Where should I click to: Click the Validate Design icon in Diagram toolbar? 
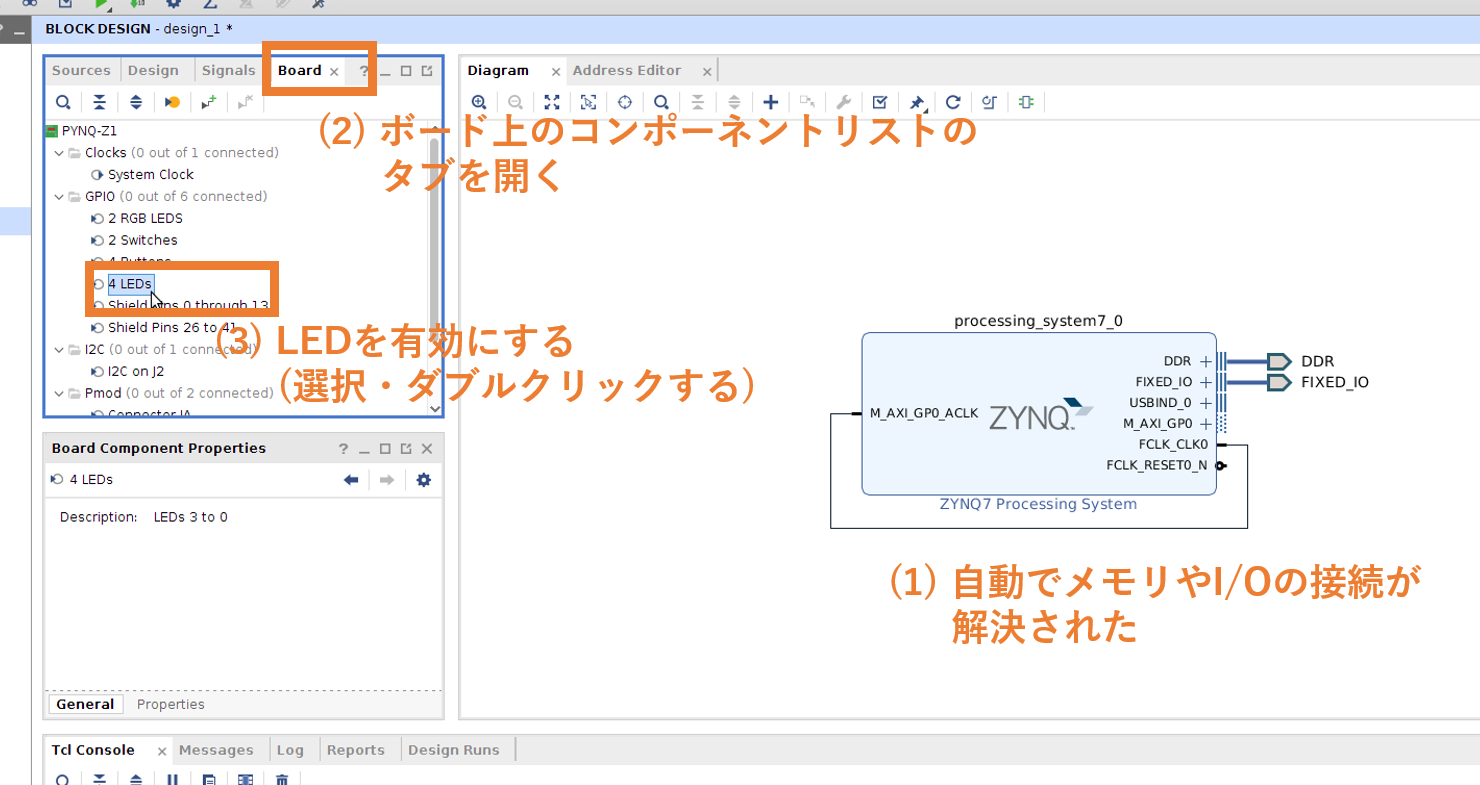click(x=882, y=101)
